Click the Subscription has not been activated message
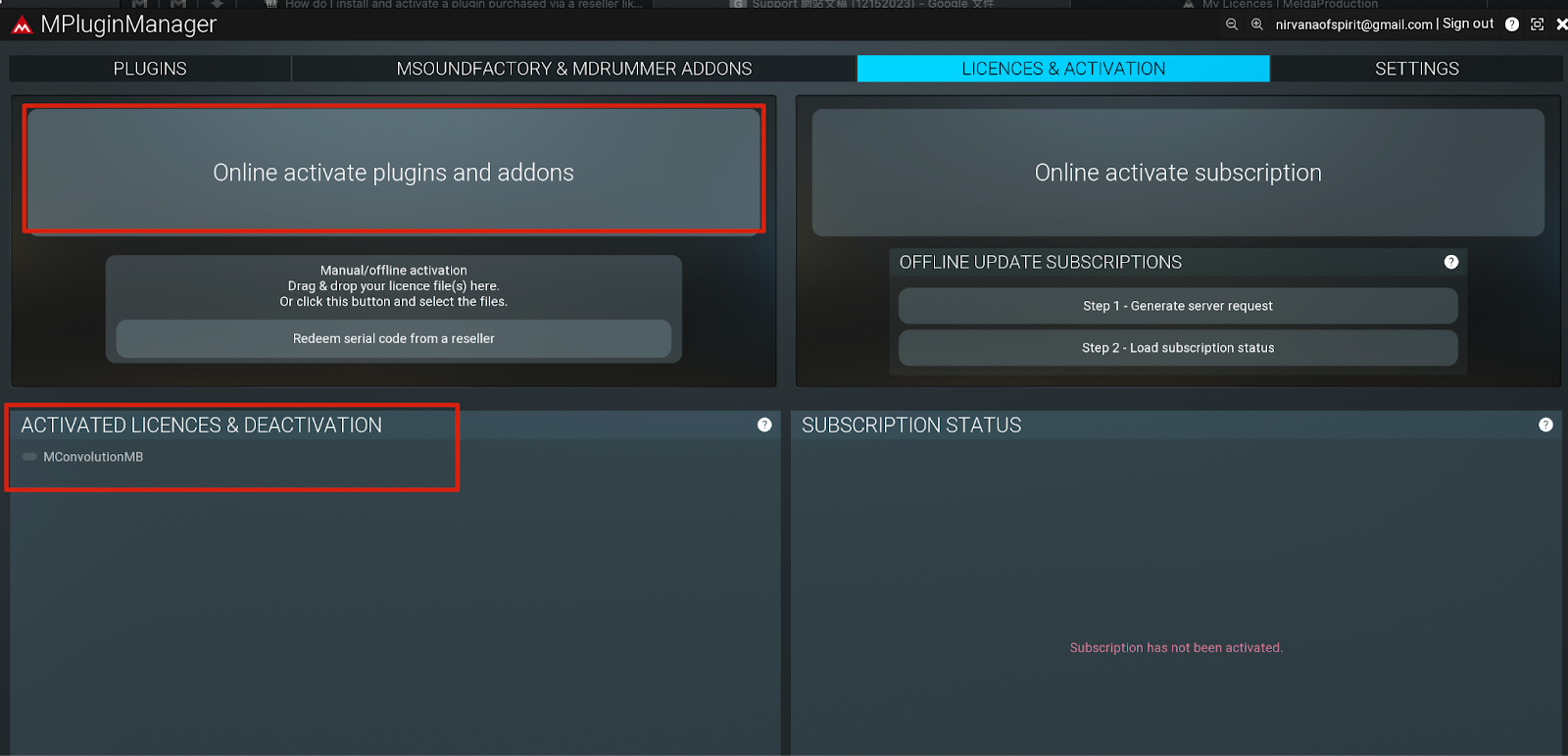Screen dimensions: 1568x756 pyautogui.click(x=1176, y=648)
